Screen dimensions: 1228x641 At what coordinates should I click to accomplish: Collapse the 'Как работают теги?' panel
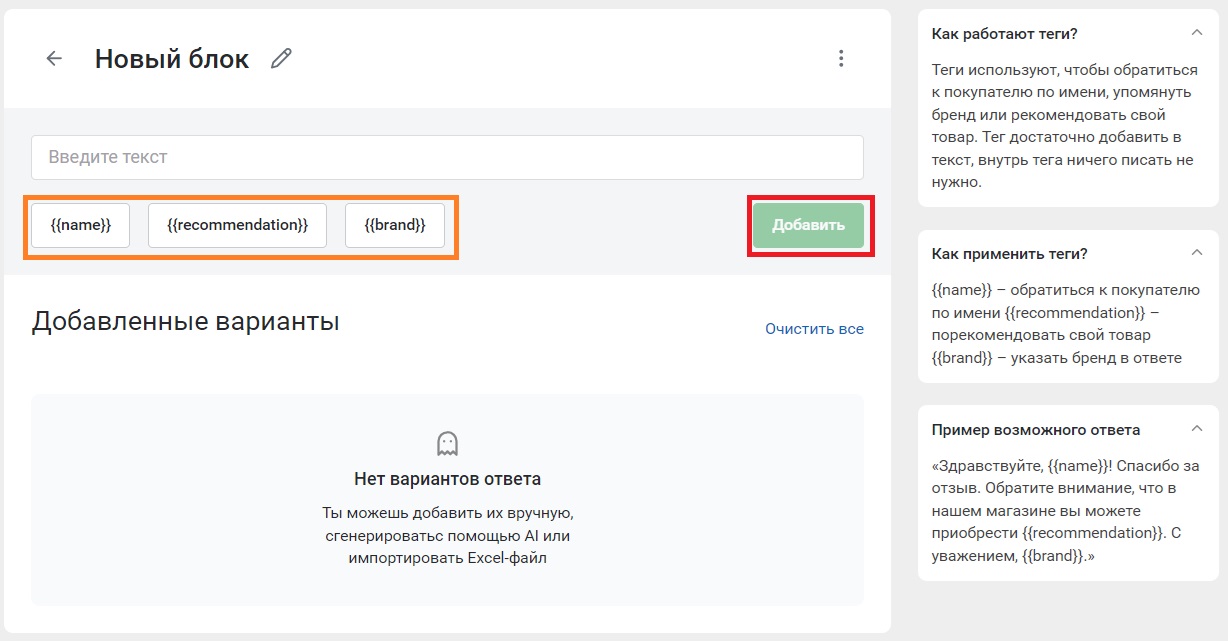coord(1196,33)
